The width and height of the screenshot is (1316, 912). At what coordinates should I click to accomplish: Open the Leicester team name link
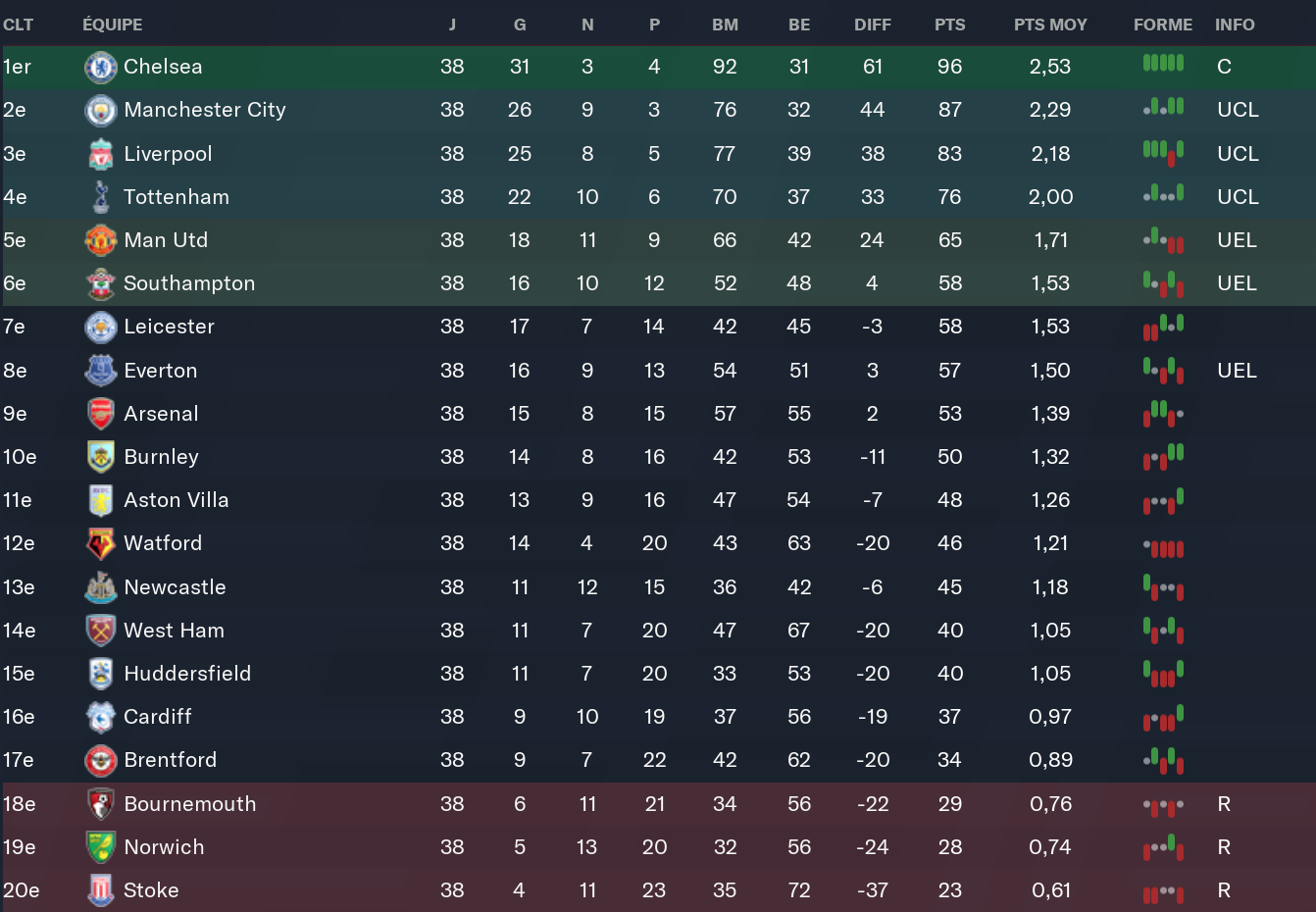coord(169,327)
